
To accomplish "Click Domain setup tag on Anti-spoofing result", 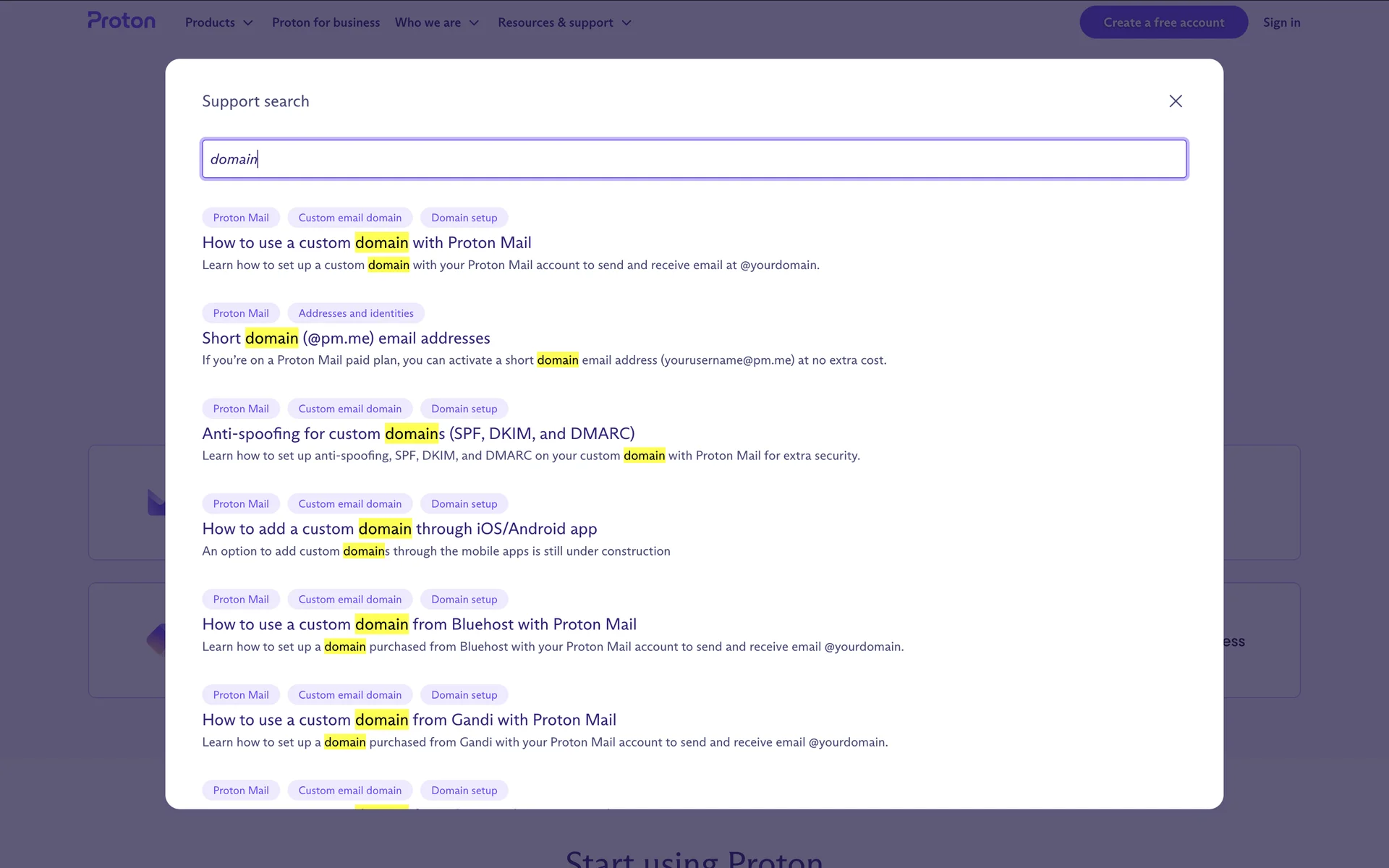I will (x=464, y=409).
